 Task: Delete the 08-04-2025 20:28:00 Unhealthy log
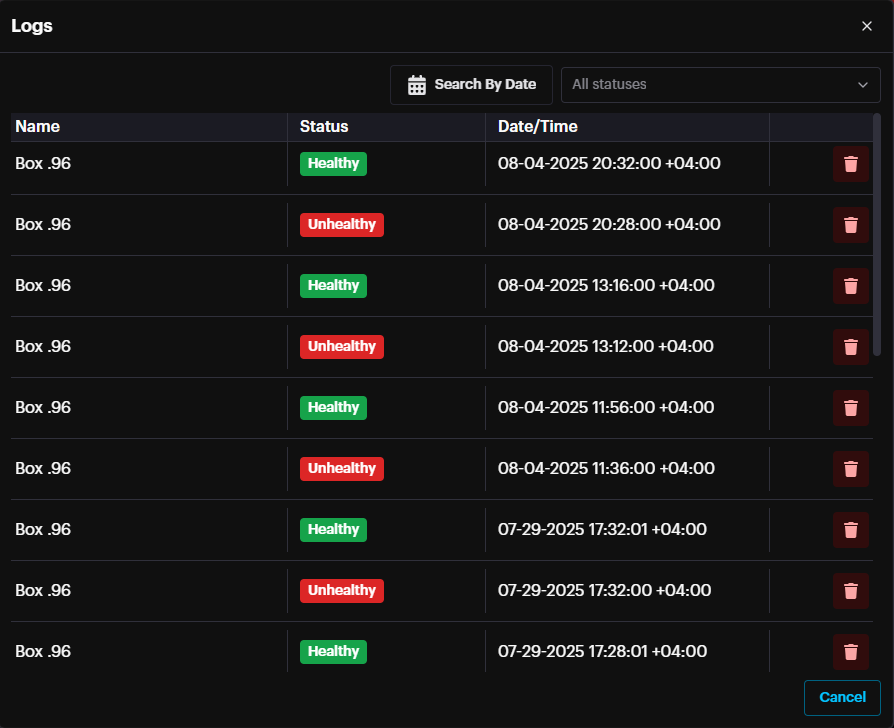coord(850,225)
